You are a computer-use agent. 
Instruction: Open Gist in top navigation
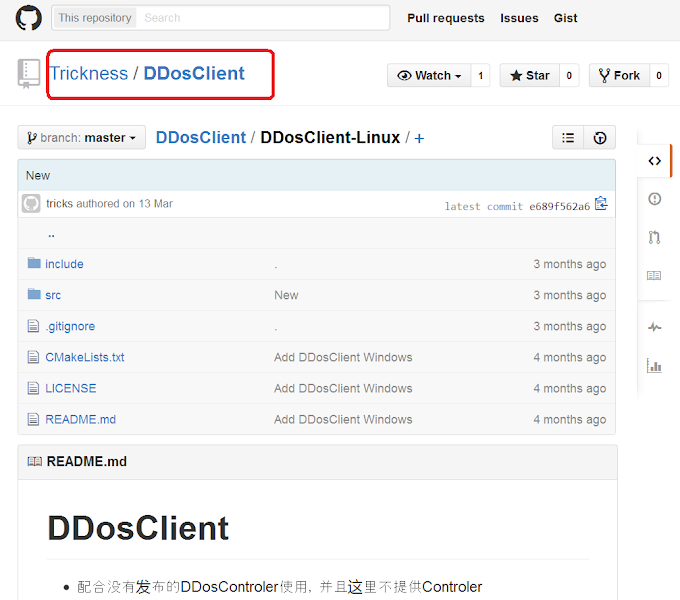(x=566, y=18)
